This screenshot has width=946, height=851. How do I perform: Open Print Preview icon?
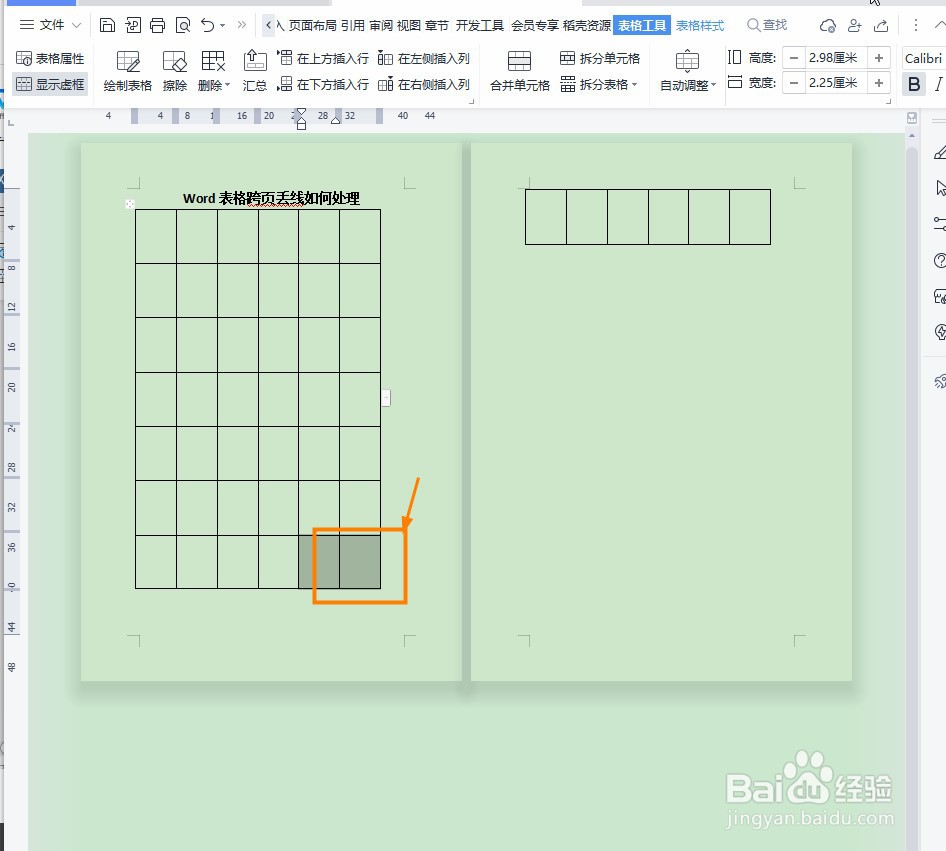tap(182, 25)
